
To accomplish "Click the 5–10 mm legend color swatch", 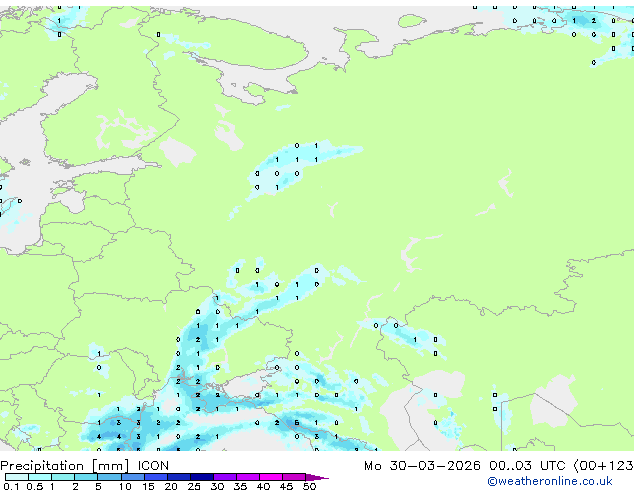I will [109, 477].
